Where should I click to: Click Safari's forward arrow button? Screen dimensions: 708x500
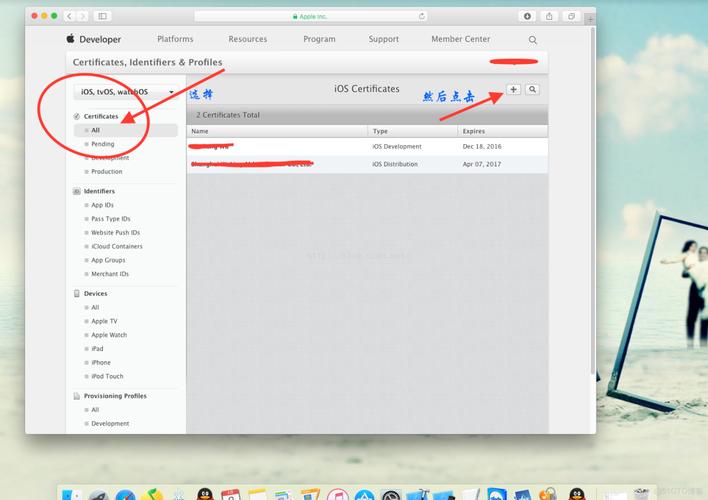click(x=82, y=16)
